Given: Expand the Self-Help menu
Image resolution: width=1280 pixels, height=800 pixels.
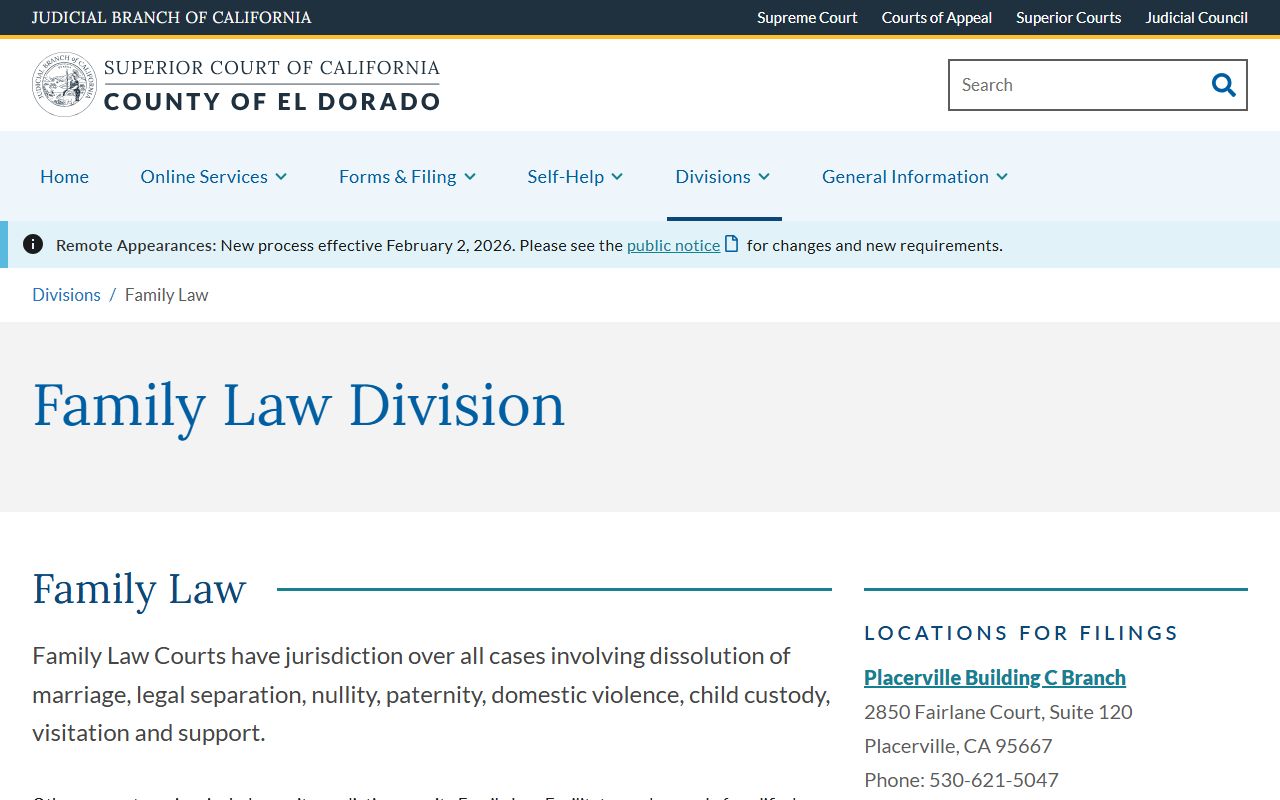Looking at the screenshot, I should [575, 176].
